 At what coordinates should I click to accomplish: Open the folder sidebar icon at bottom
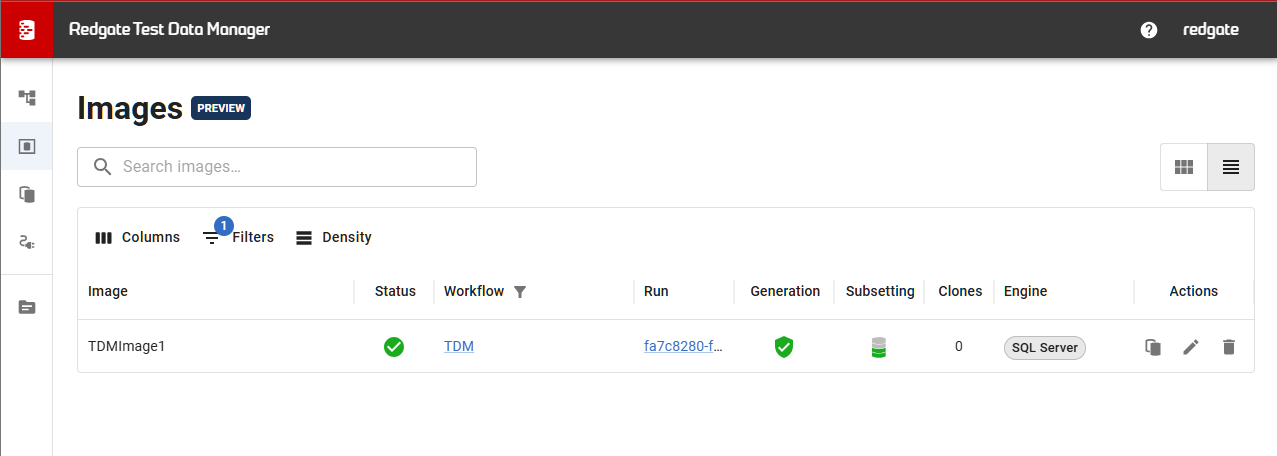point(27,307)
